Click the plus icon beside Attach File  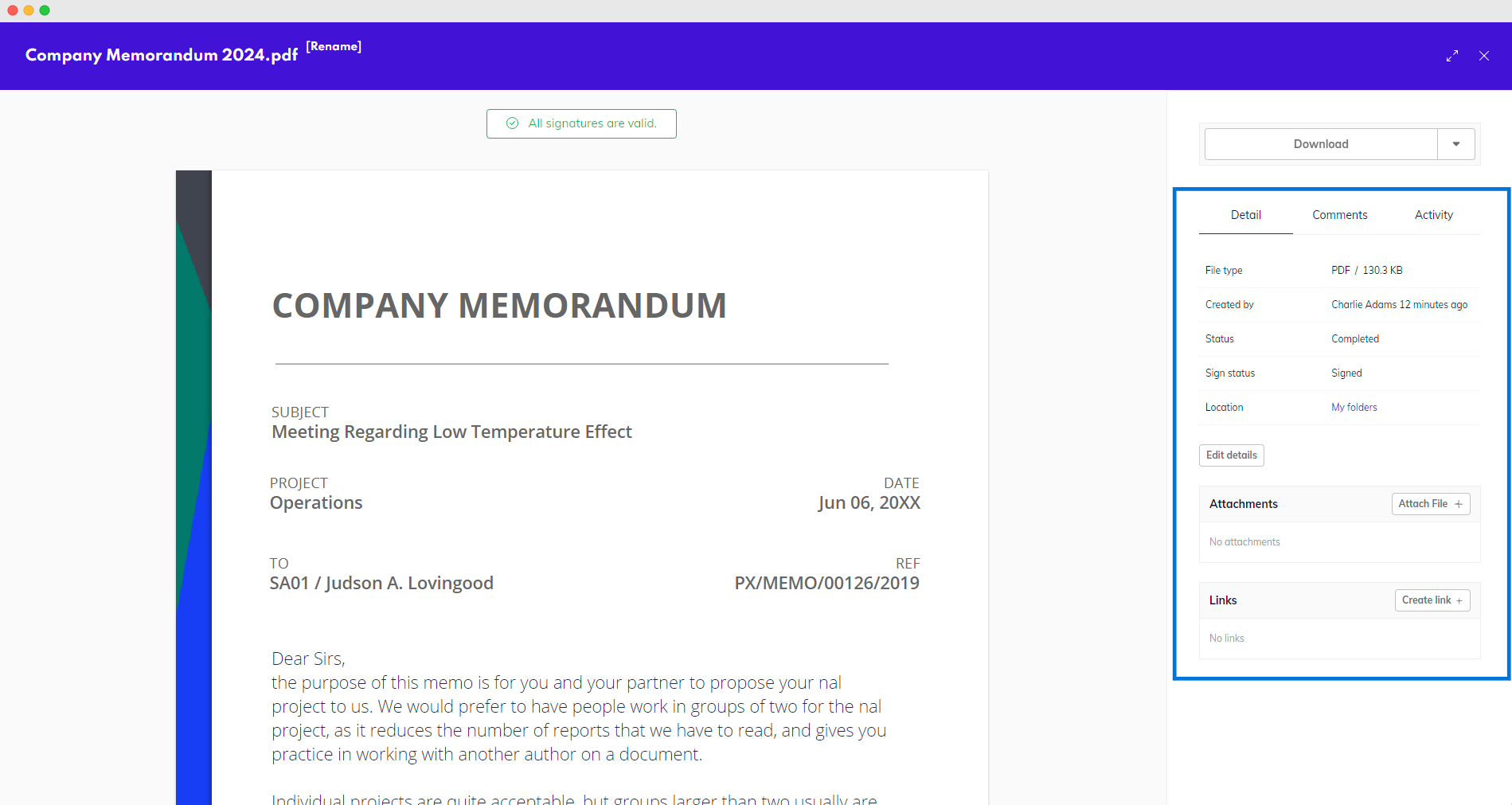click(1459, 504)
